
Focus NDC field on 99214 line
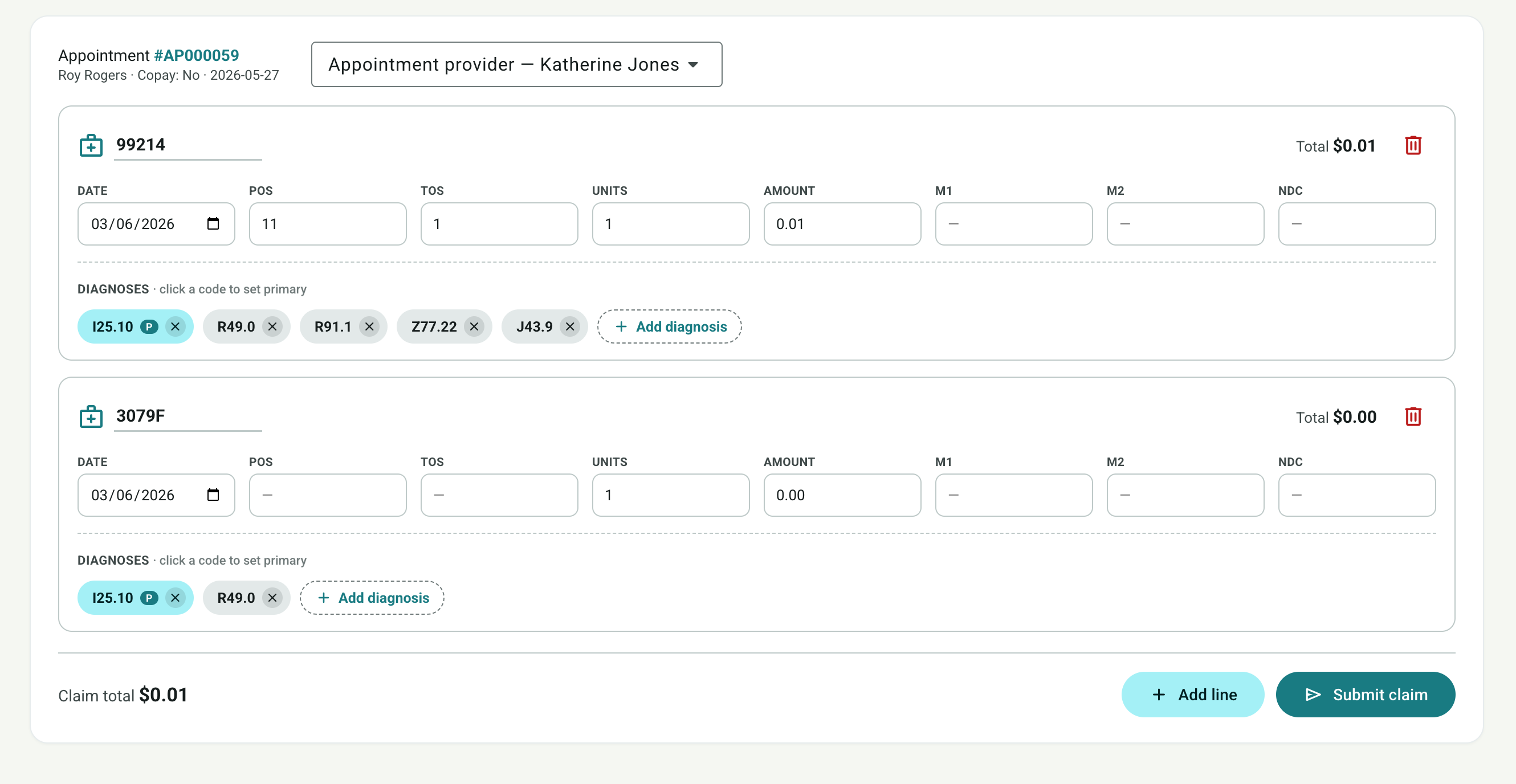click(x=1357, y=223)
